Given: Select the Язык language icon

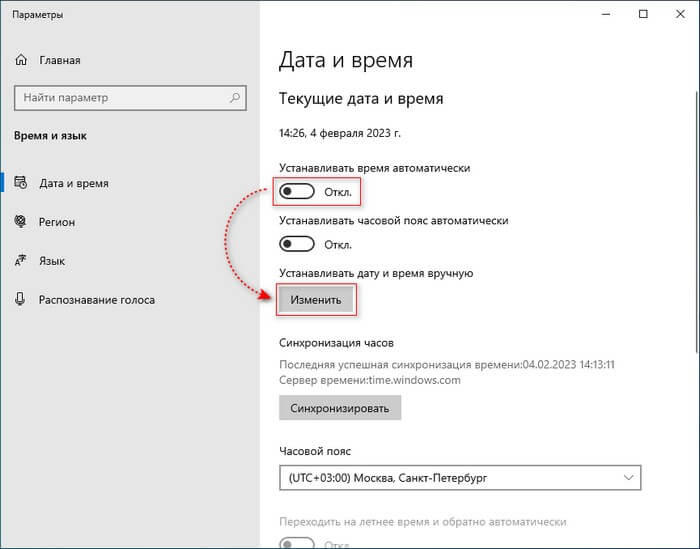Looking at the screenshot, I should (x=21, y=260).
